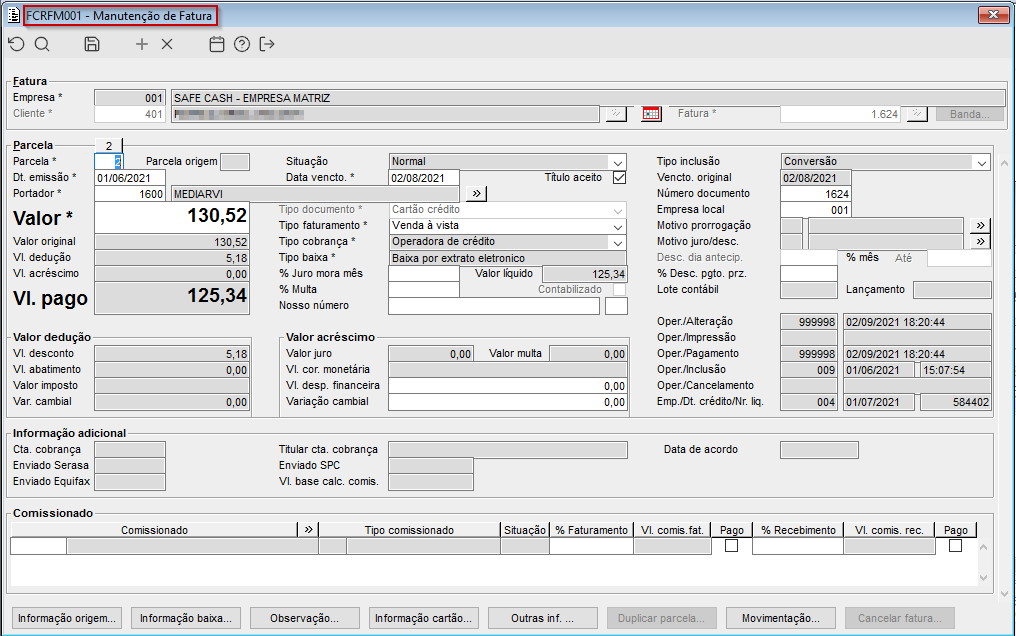Image resolution: width=1016 pixels, height=636 pixels.
Task: Click the large Valor field 130,52
Action: [x=172, y=218]
